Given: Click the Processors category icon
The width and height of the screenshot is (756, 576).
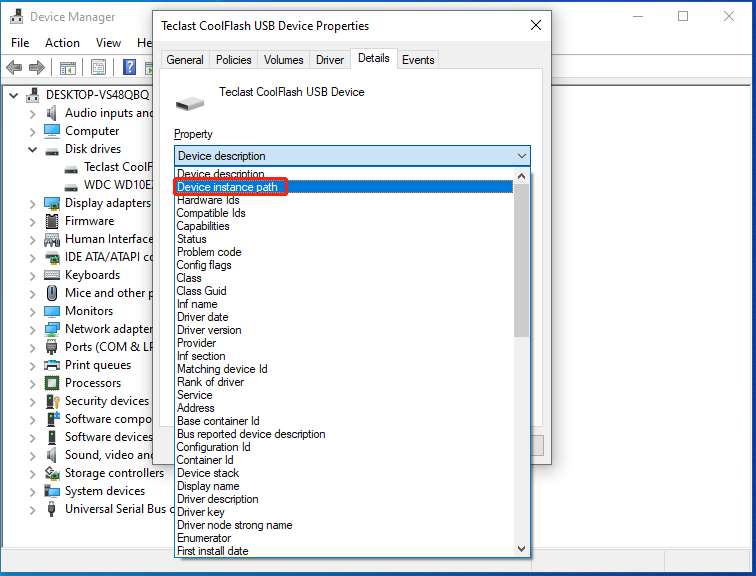Looking at the screenshot, I should click(52, 383).
